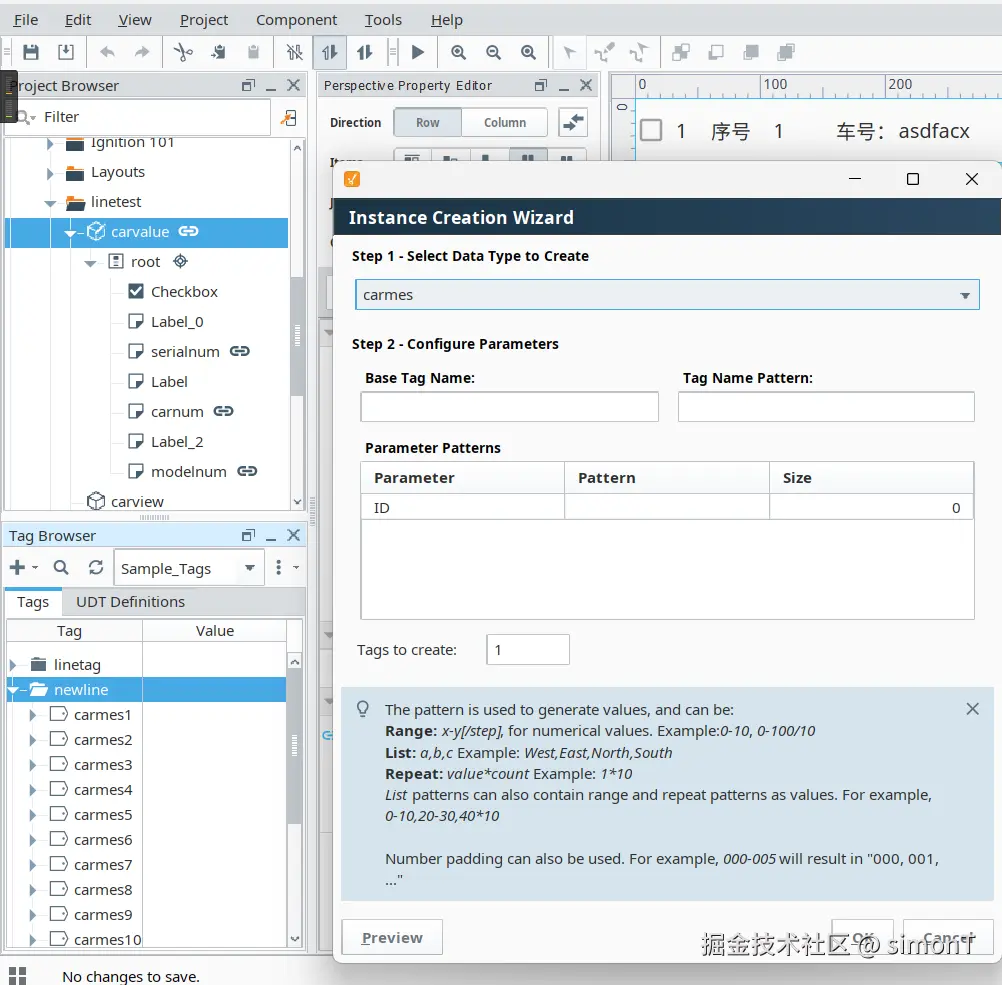
Task: Click the Redo arrow icon
Action: coord(142,52)
